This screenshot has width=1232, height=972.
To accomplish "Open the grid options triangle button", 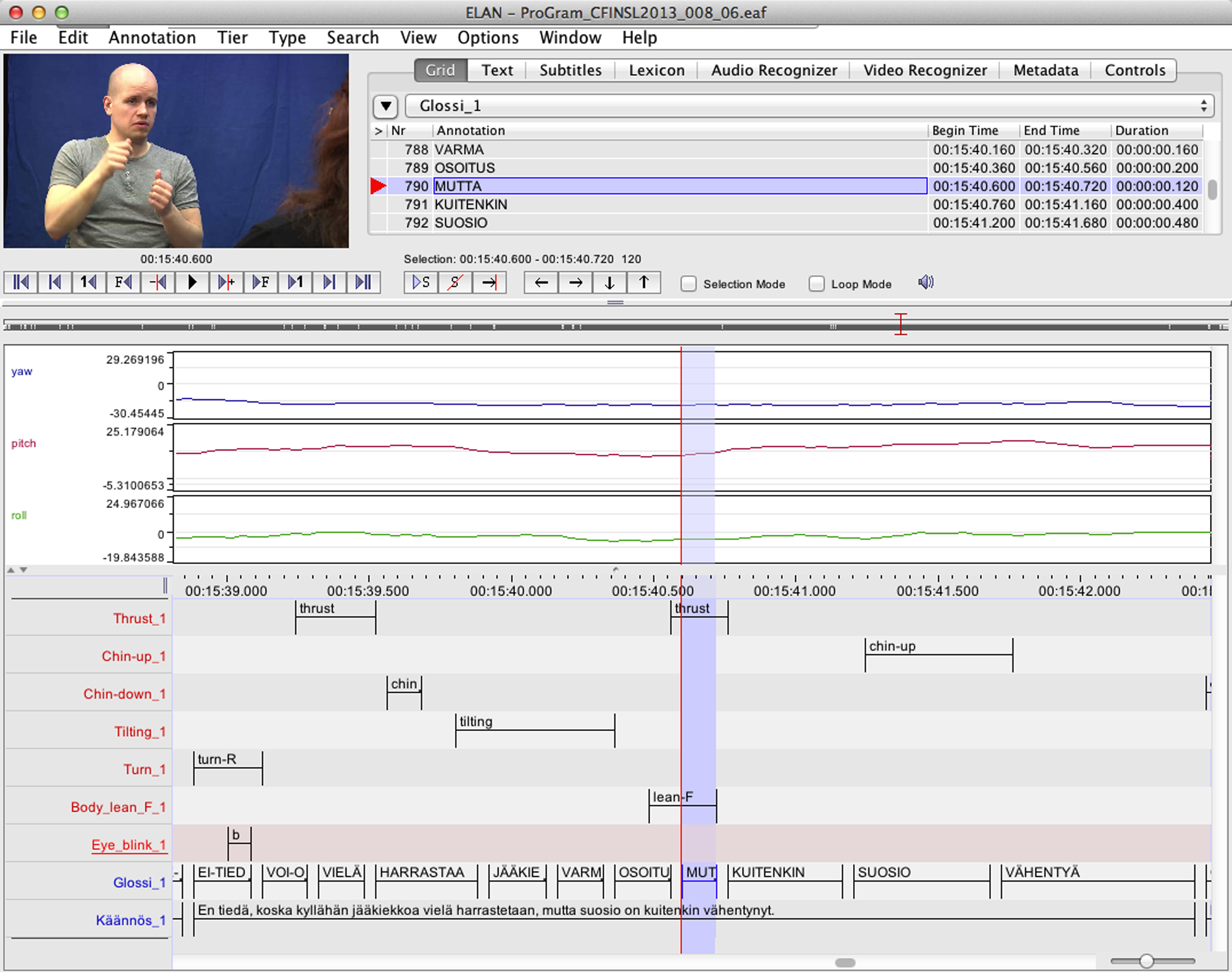I will 386,106.
